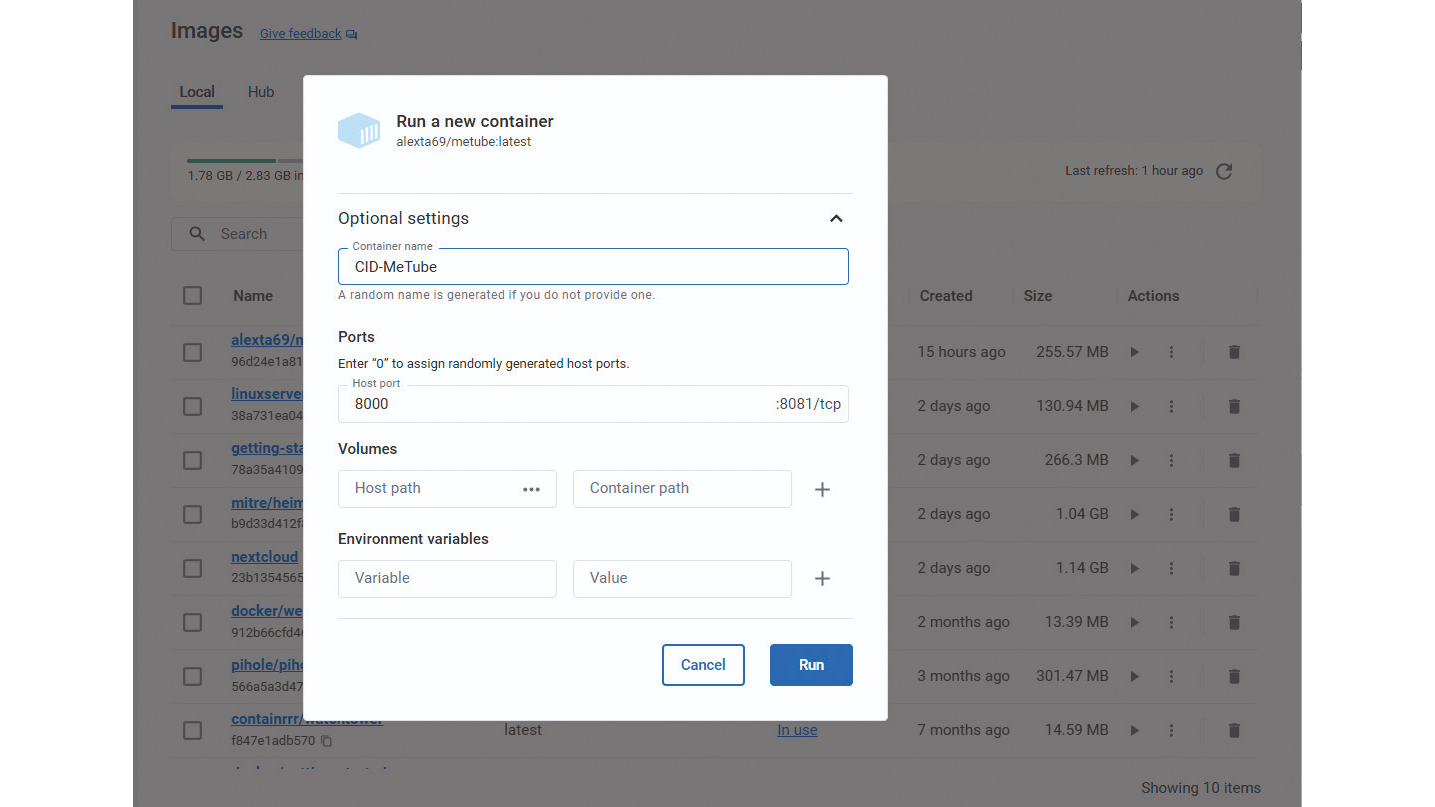Screen dimensions: 1435x807
Task: Open more actions for 255.57 MB image
Action: tap(1171, 352)
